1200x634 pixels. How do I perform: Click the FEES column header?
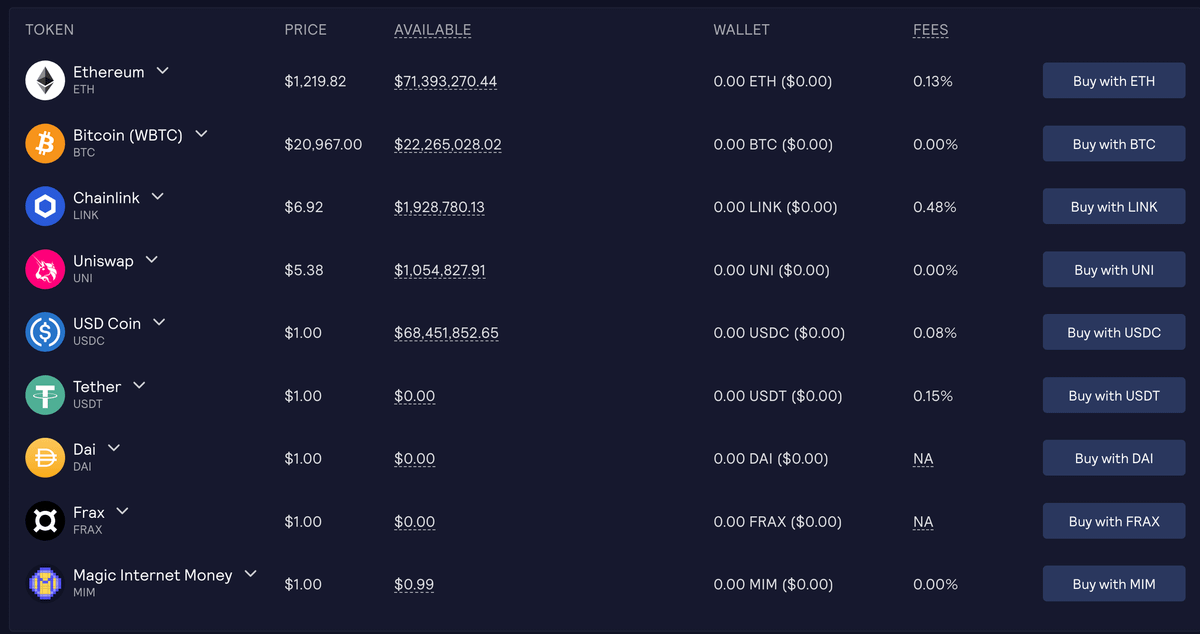(x=930, y=30)
